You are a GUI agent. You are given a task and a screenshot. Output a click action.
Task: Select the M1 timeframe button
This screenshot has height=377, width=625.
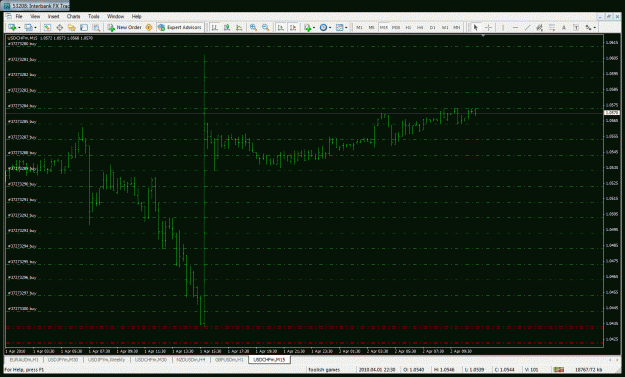coord(359,27)
